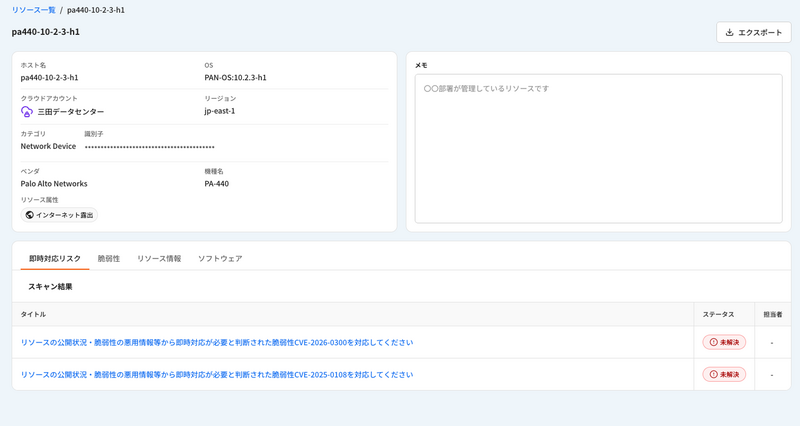Open the リソース情報 tab

159,259
